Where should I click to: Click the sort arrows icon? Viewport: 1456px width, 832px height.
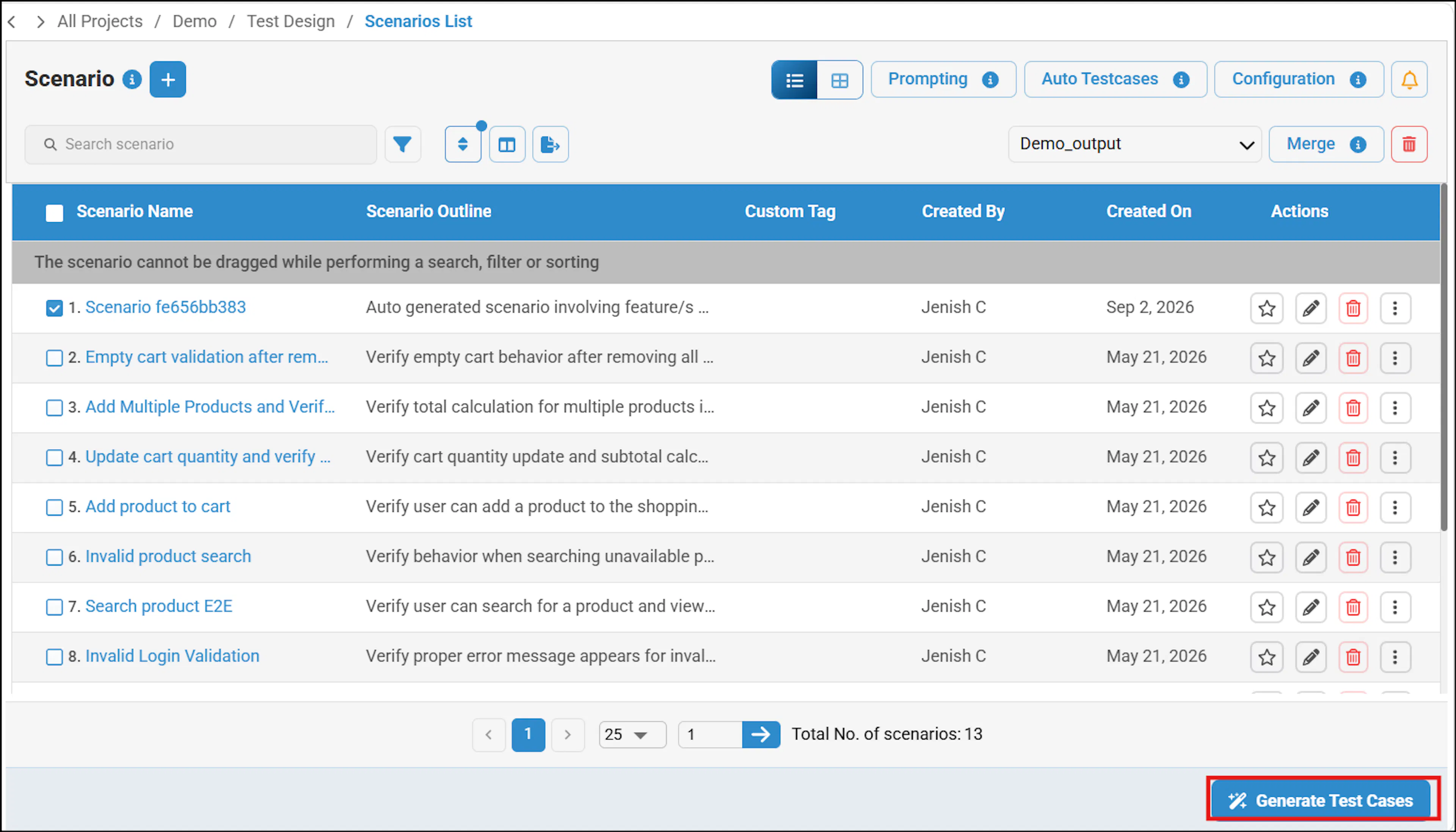(463, 144)
